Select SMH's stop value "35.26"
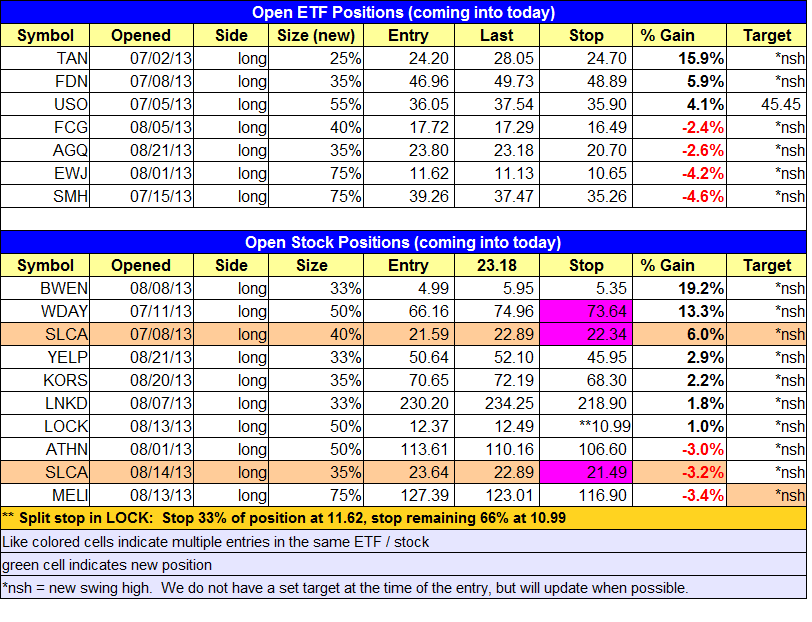The image size is (812, 622). 586,196
